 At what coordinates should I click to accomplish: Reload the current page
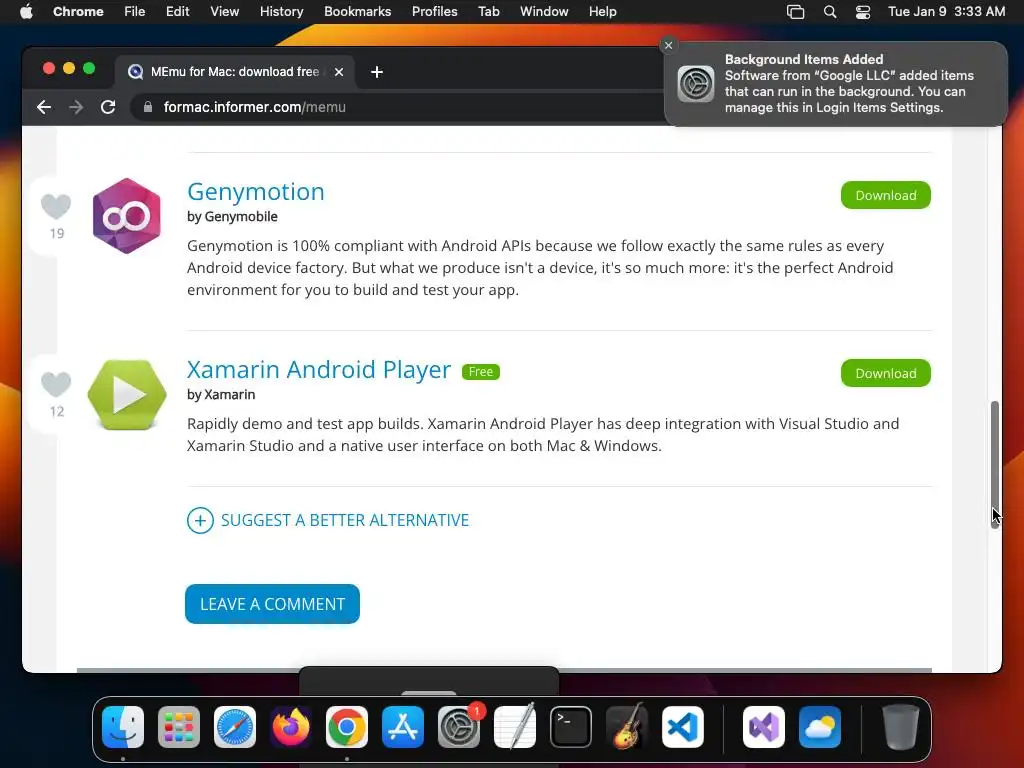(x=108, y=107)
